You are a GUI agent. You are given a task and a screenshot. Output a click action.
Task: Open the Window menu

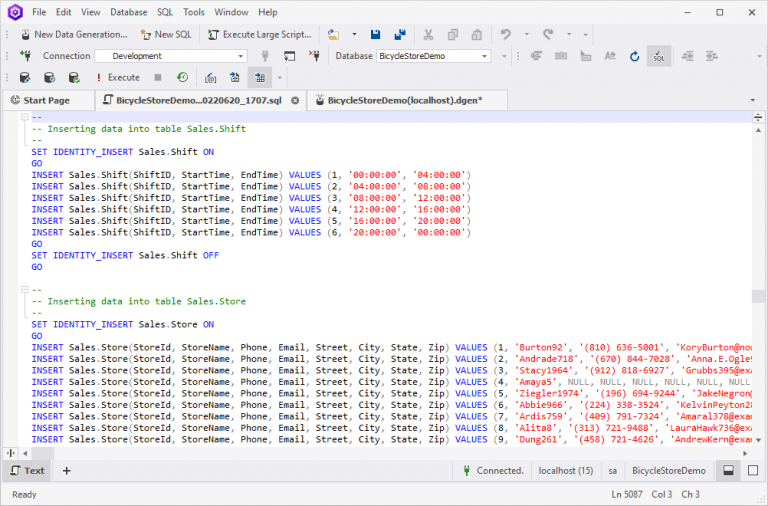pyautogui.click(x=231, y=12)
